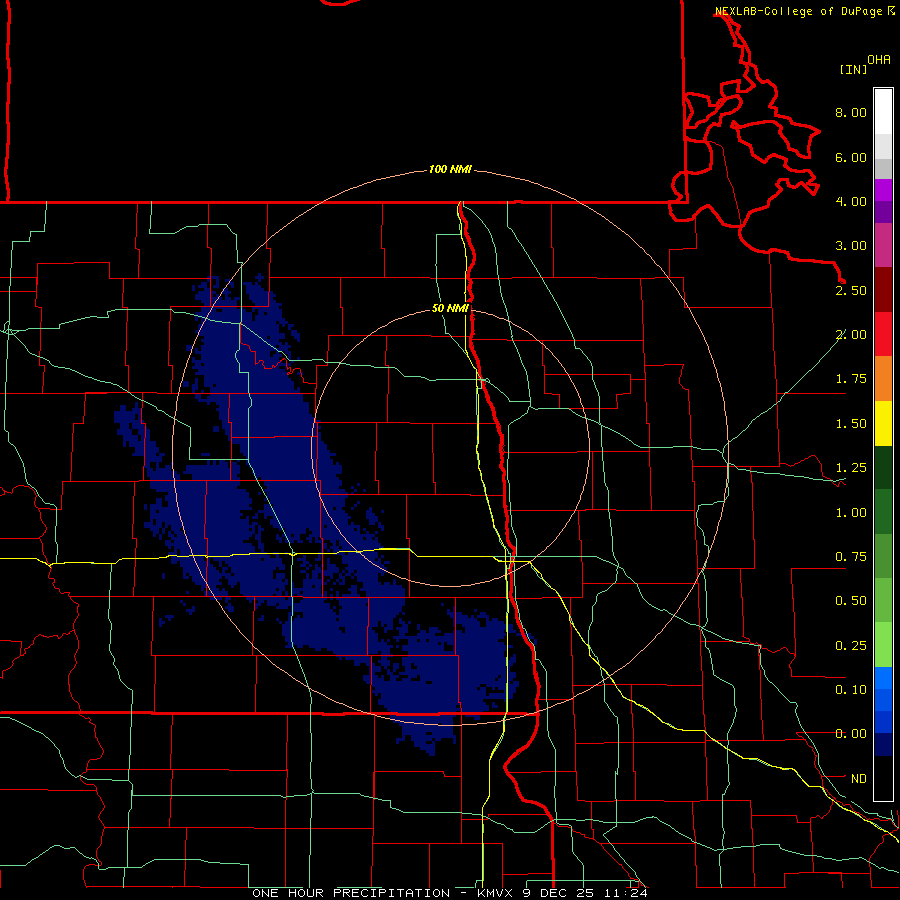Click the ONE HOUR PRECIPITATION KMVX caption
This screenshot has width=900, height=900.
point(450,893)
